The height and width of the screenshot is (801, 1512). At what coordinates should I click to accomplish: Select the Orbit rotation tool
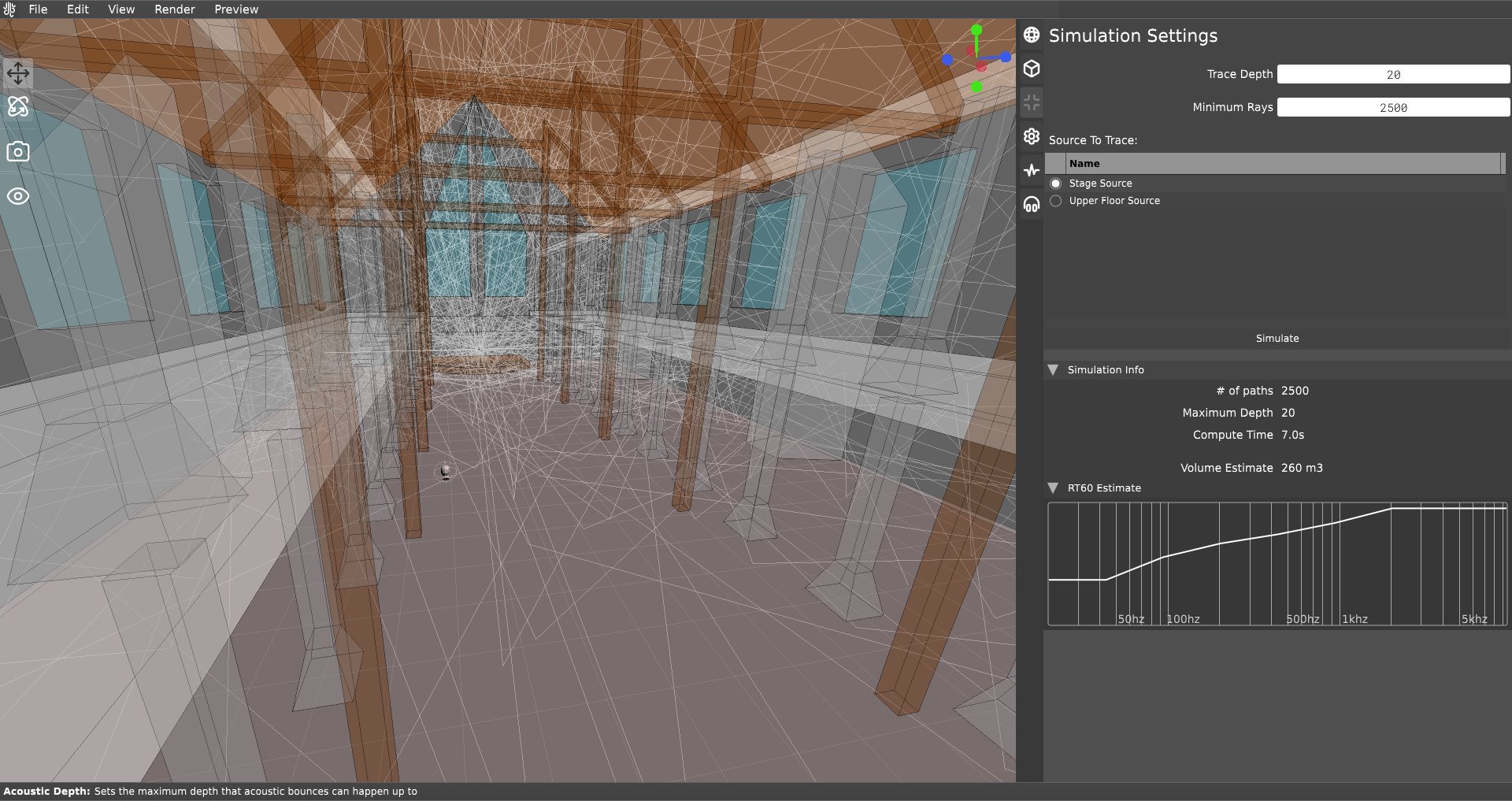[x=17, y=107]
